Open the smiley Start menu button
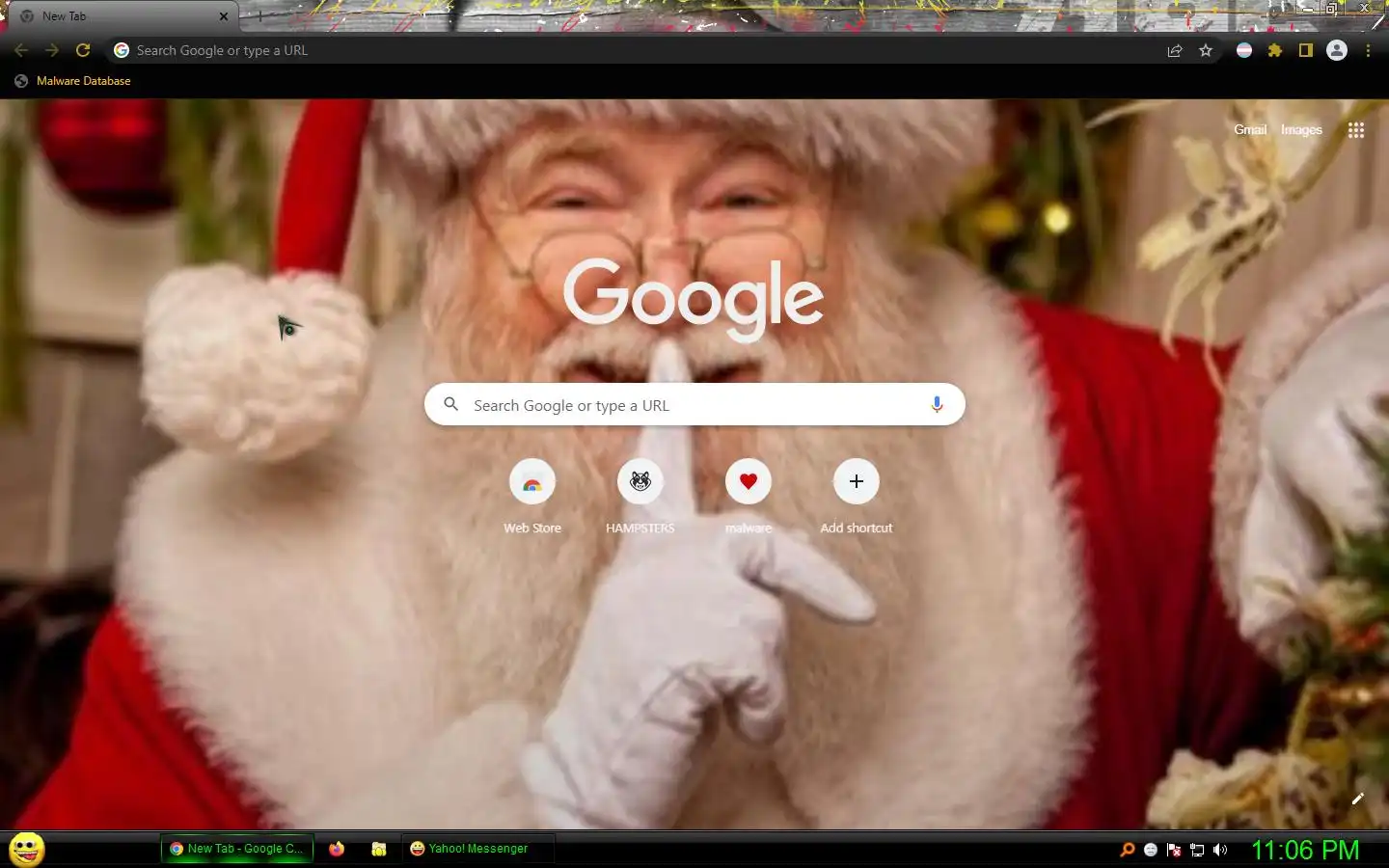This screenshot has height=868, width=1389. 27,849
